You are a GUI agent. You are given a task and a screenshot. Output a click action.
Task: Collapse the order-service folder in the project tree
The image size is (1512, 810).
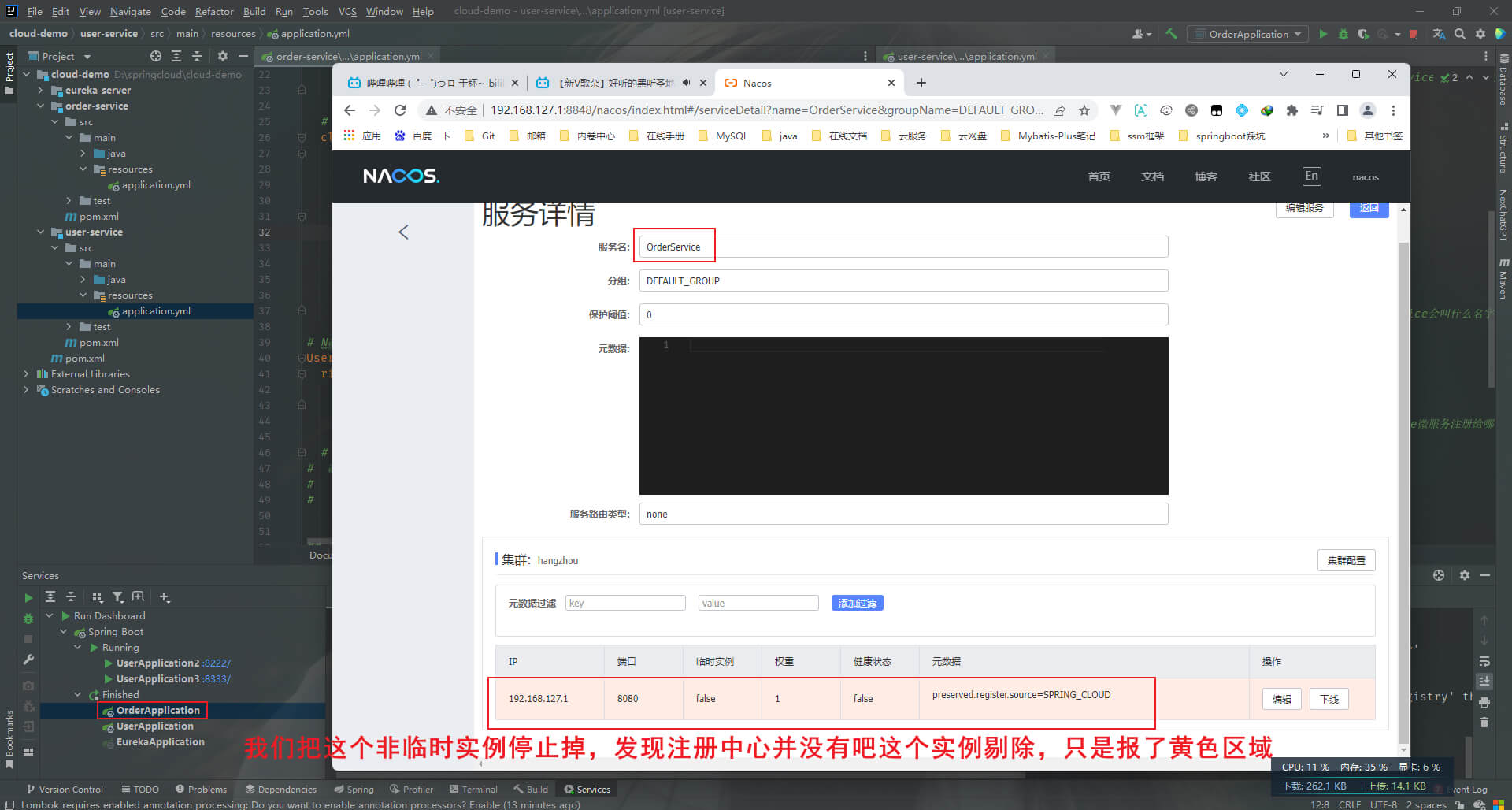click(41, 106)
